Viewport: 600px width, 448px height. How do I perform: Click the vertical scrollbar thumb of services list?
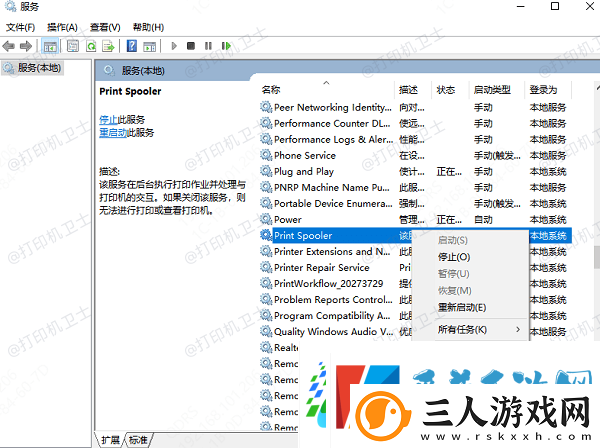pos(597,257)
